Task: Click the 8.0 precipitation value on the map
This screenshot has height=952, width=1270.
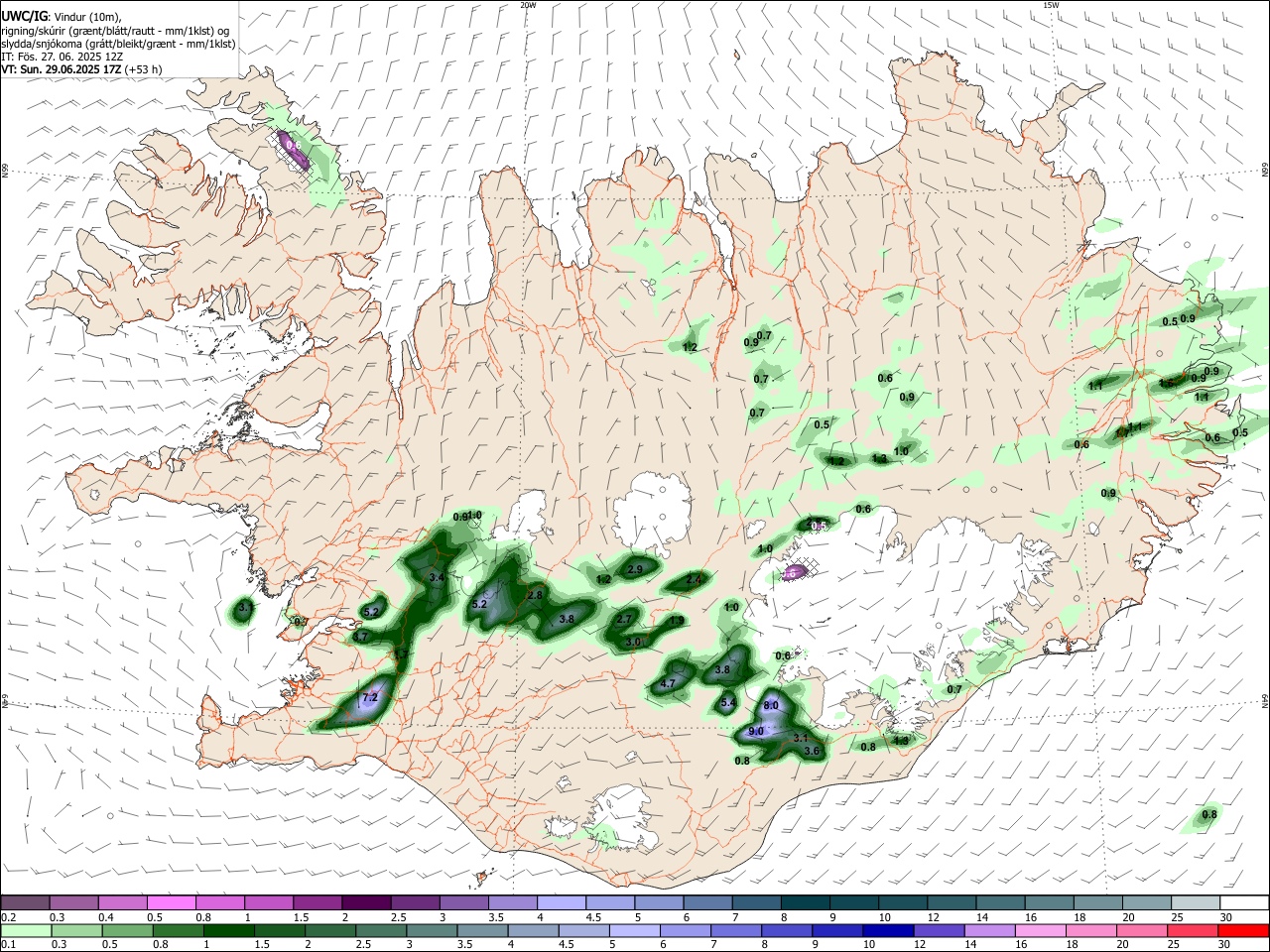Action: 772,705
